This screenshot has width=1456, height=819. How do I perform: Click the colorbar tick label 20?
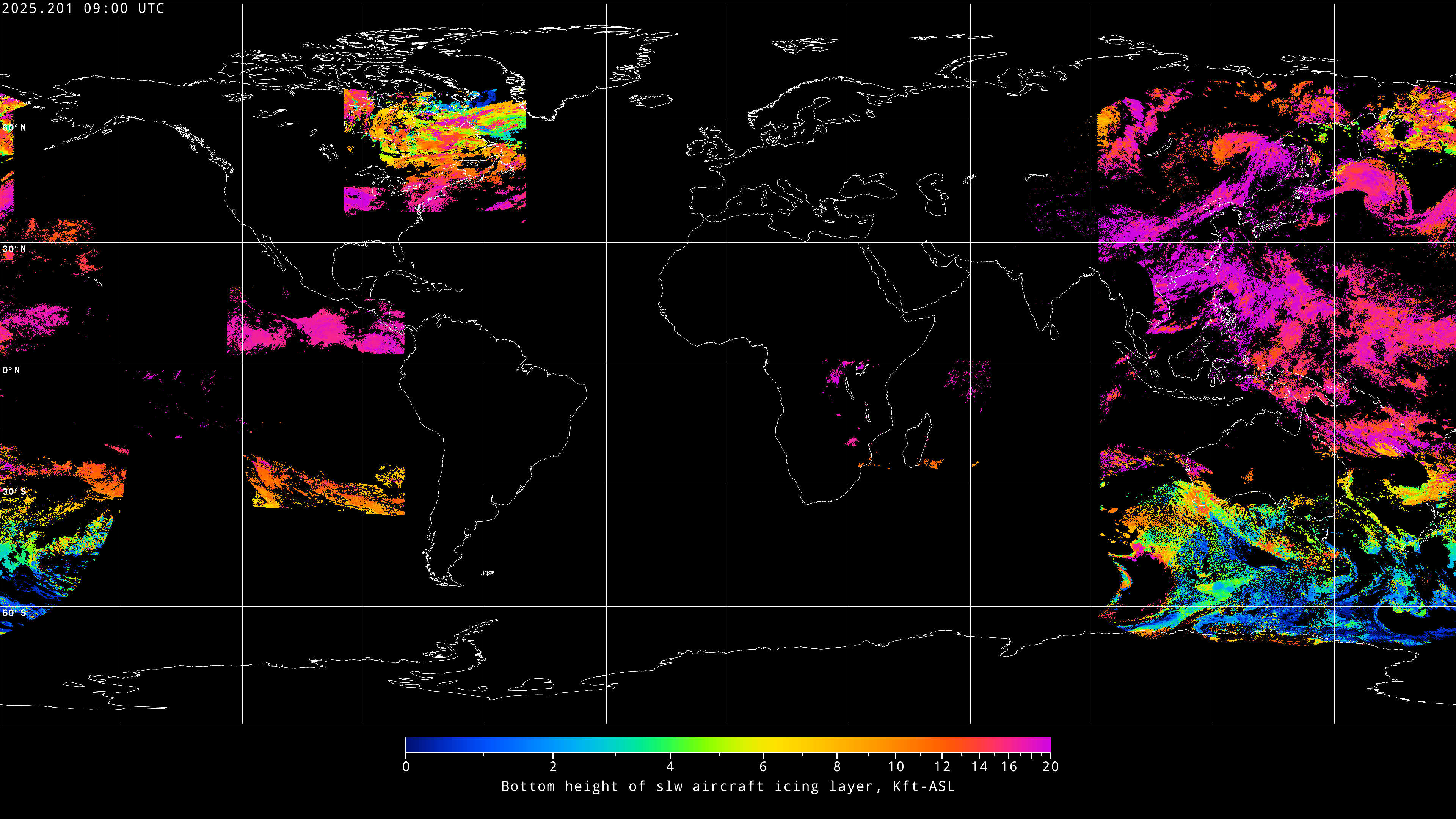1050,767
